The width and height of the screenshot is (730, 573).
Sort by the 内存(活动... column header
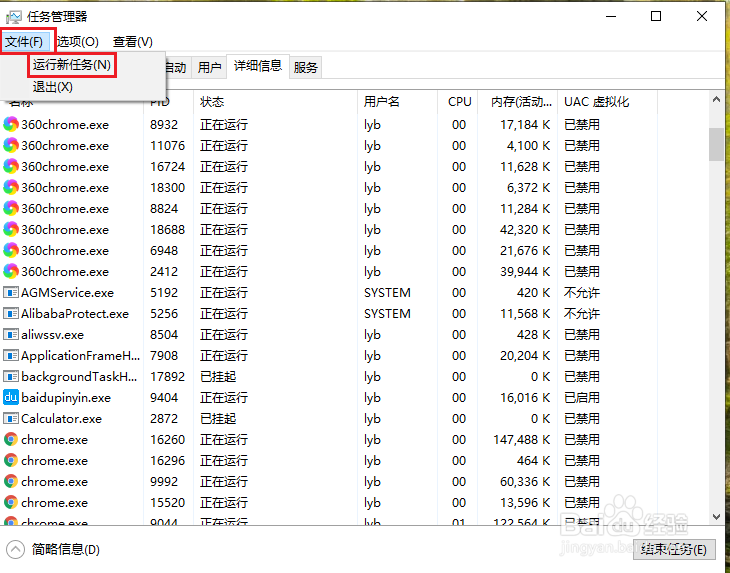[x=518, y=102]
